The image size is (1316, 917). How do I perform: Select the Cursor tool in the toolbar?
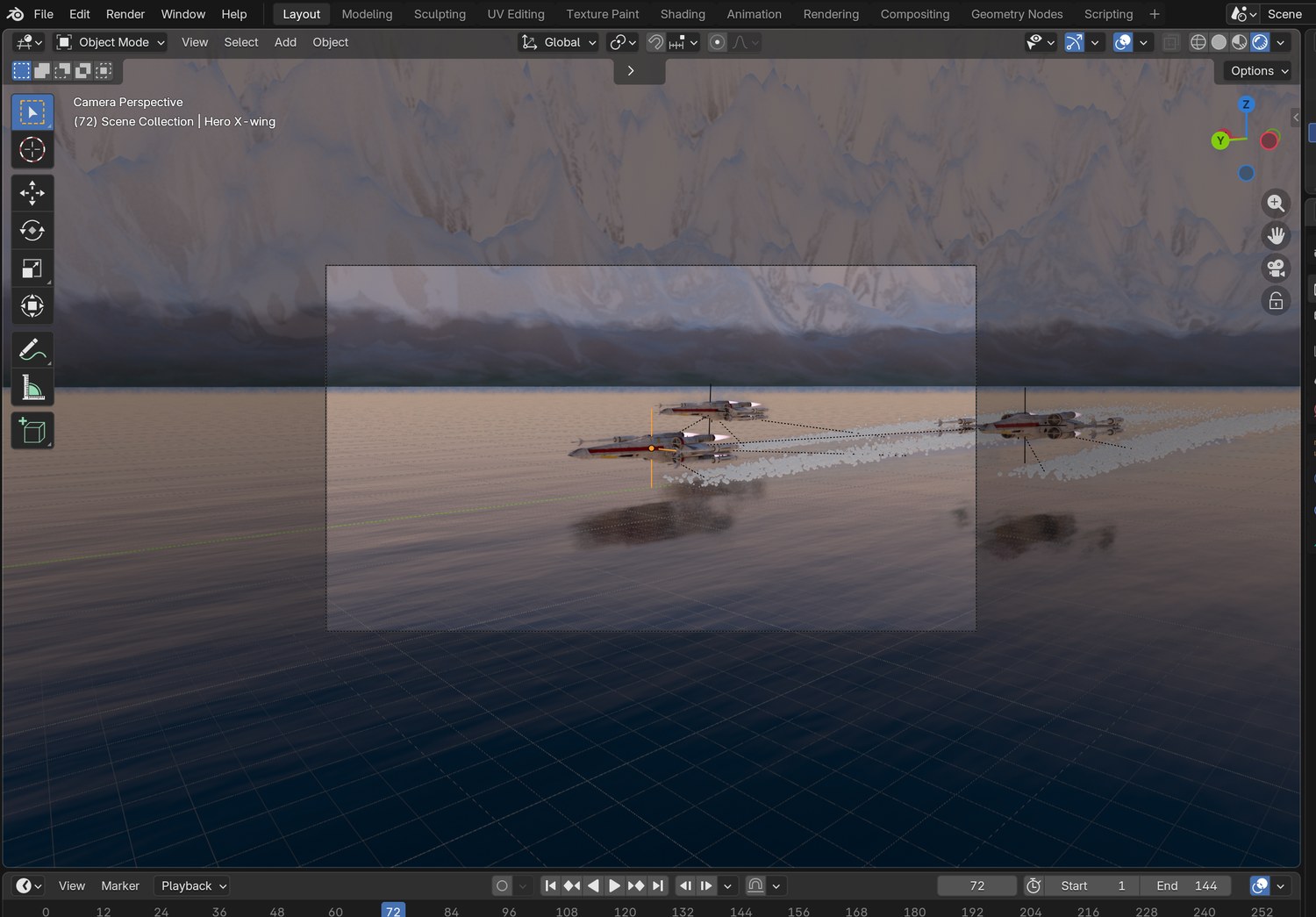tap(32, 150)
